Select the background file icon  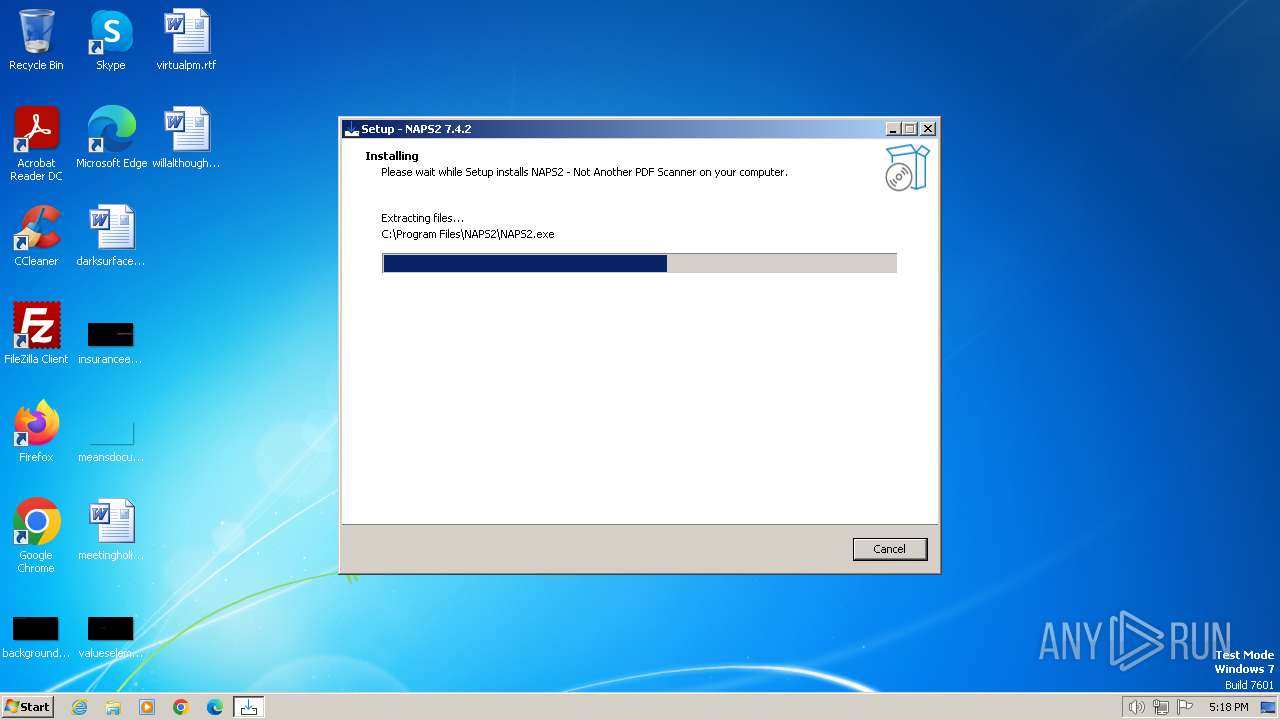tap(36, 637)
